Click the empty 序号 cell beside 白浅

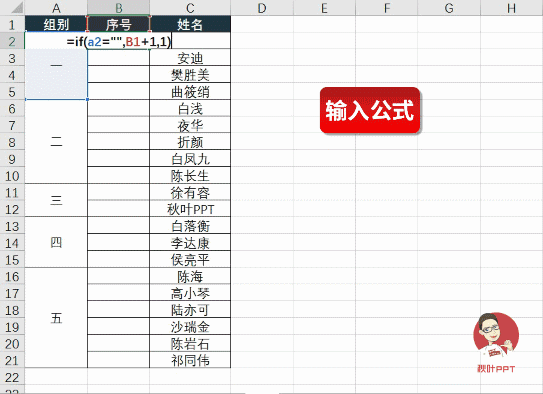point(118,109)
